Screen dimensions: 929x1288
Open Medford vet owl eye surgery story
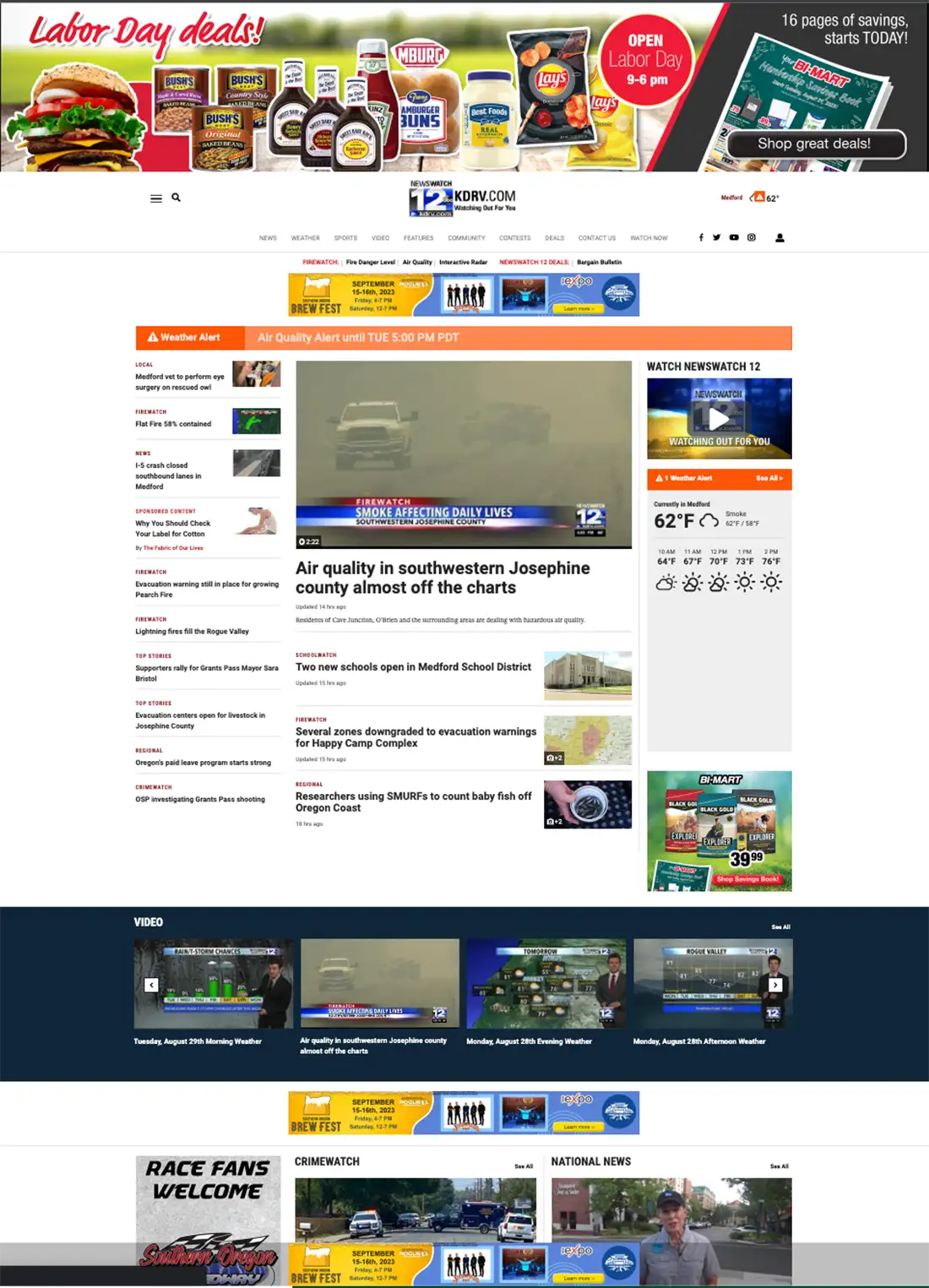[x=180, y=382]
